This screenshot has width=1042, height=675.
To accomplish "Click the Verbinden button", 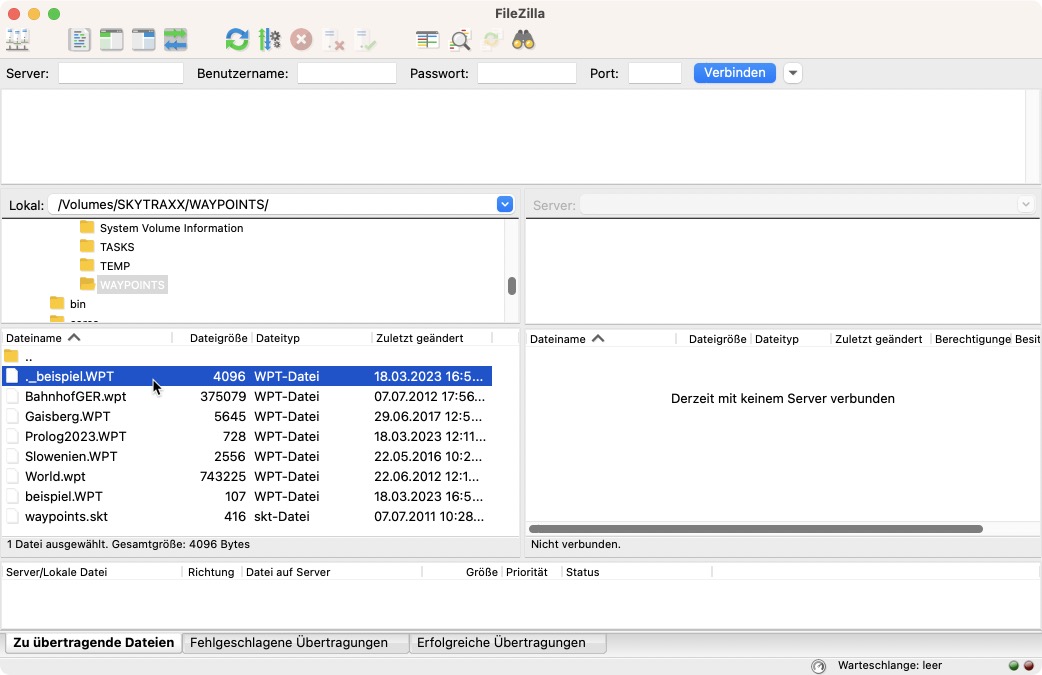I will point(734,72).
